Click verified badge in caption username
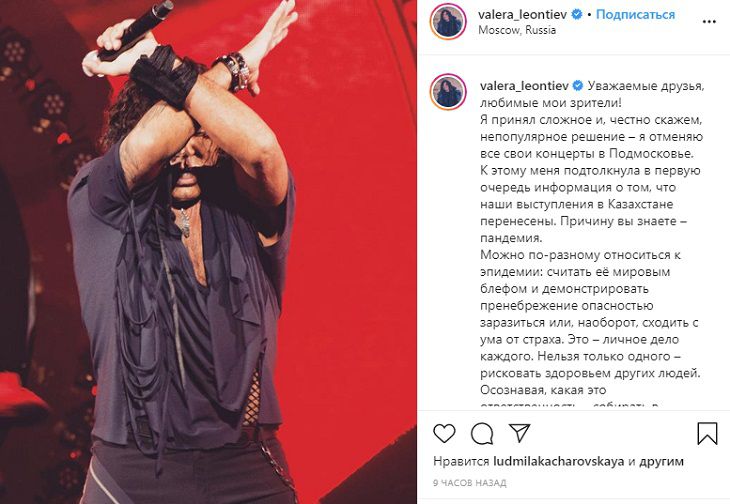The height and width of the screenshot is (504, 730). coord(578,86)
